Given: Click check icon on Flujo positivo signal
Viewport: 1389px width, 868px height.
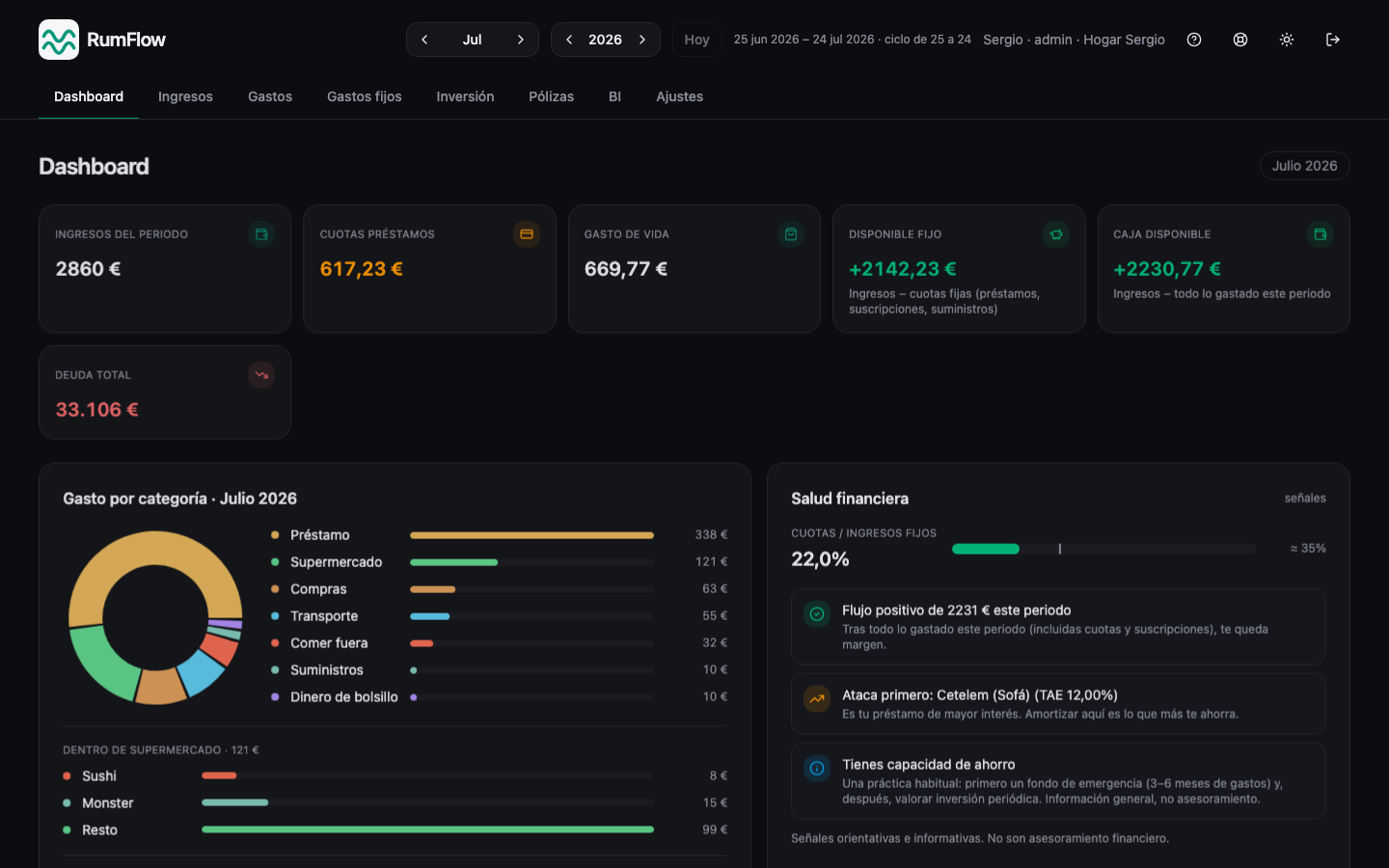Looking at the screenshot, I should pyautogui.click(x=817, y=614).
